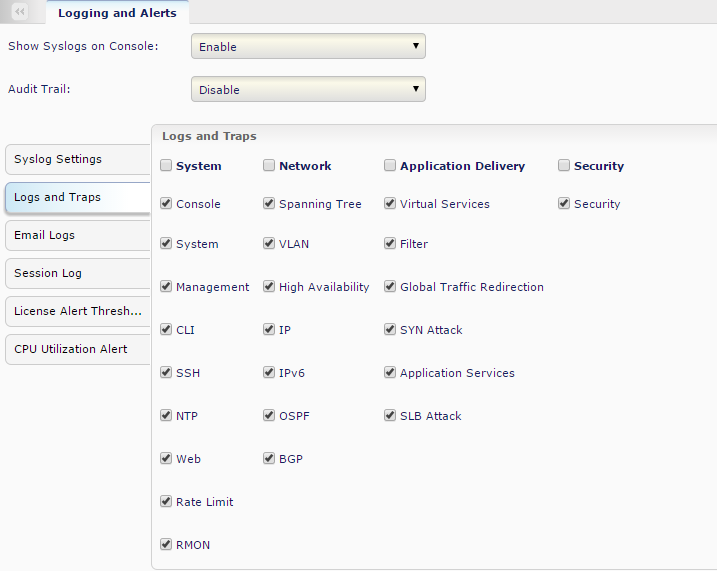Select the Logging and Alerts tab
The width and height of the screenshot is (717, 571).
[x=117, y=13]
